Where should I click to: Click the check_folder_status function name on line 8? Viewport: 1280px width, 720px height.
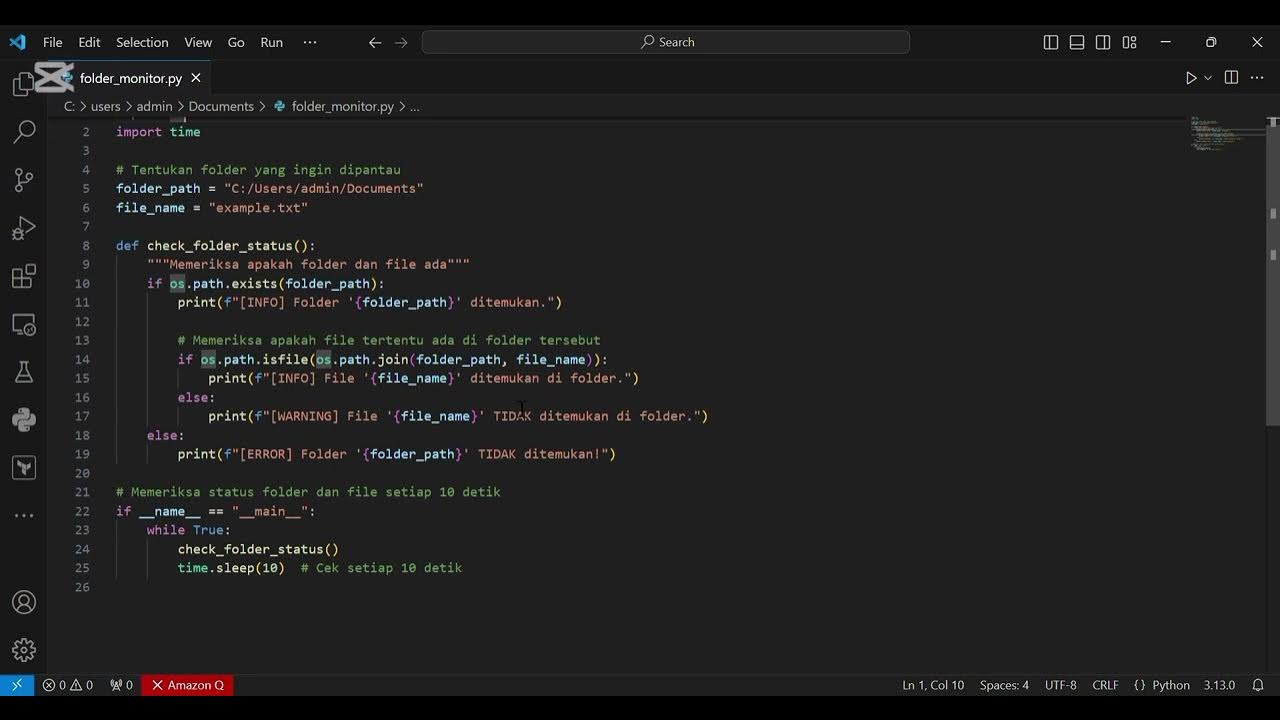click(x=219, y=246)
